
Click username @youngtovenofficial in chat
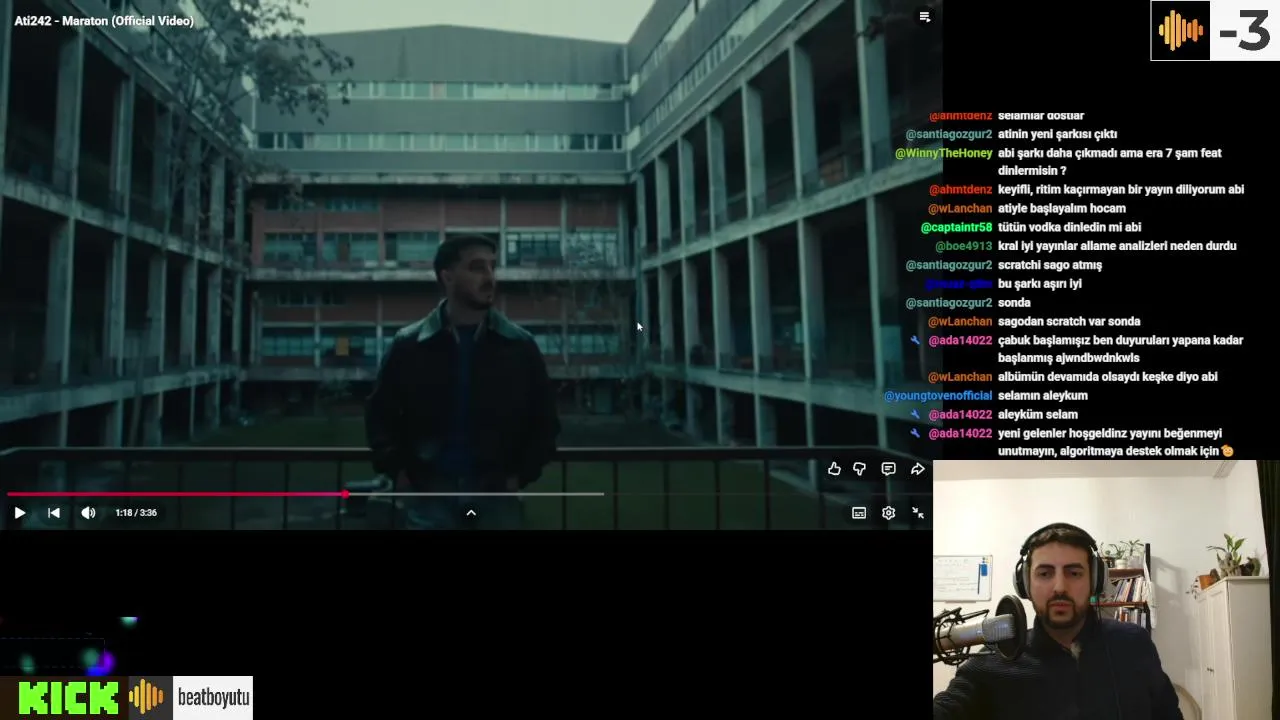point(937,396)
